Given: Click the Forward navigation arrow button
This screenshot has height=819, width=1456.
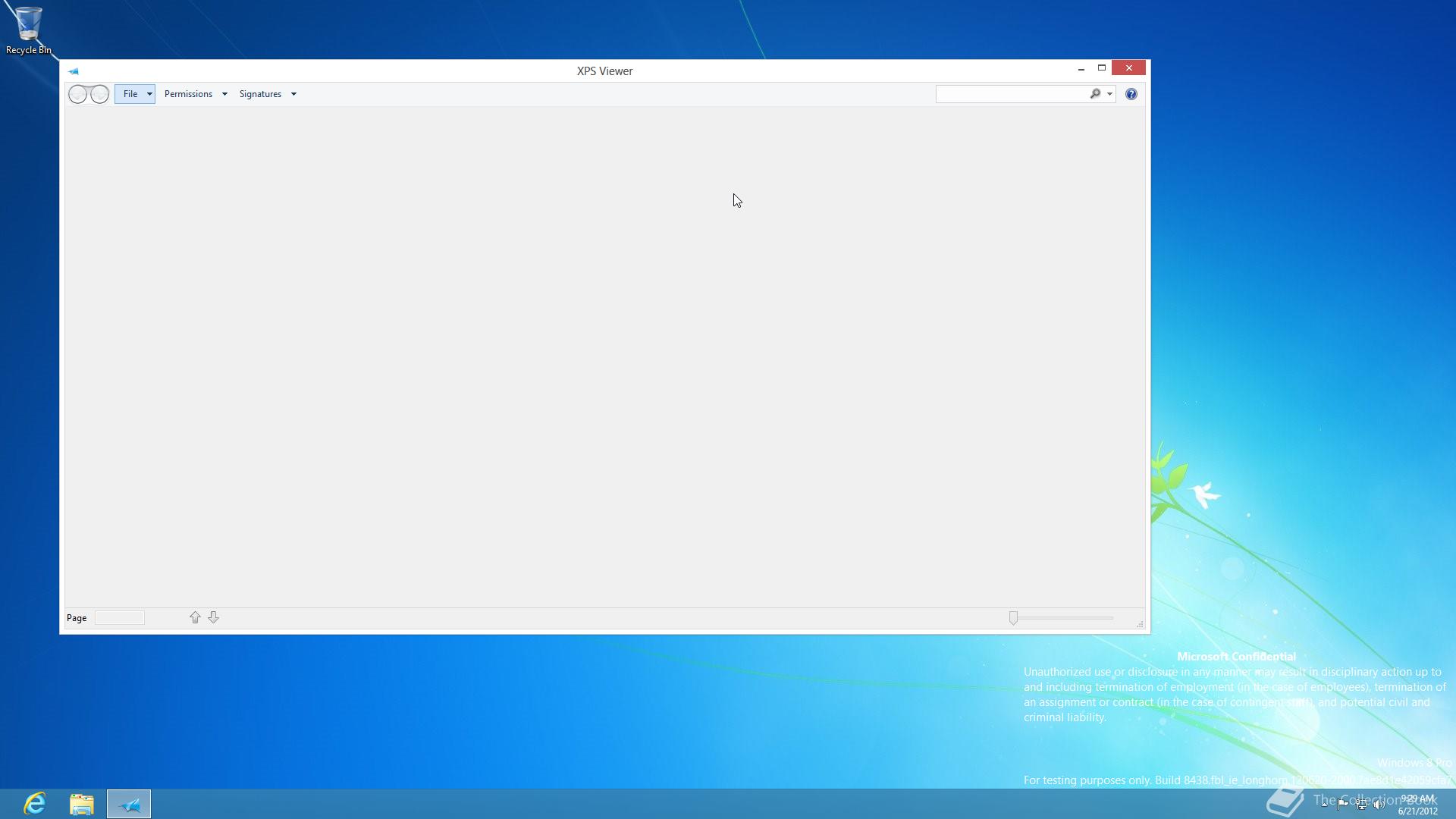Looking at the screenshot, I should click(99, 94).
